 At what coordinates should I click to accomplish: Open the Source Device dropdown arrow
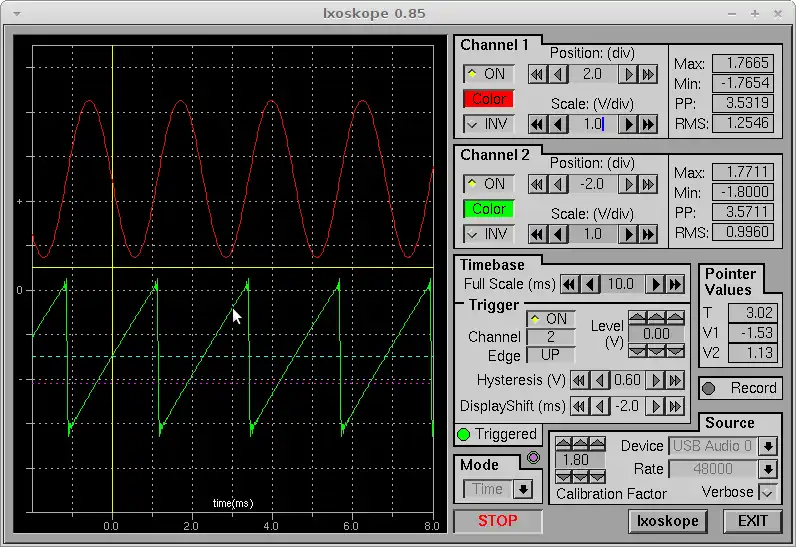coord(768,446)
